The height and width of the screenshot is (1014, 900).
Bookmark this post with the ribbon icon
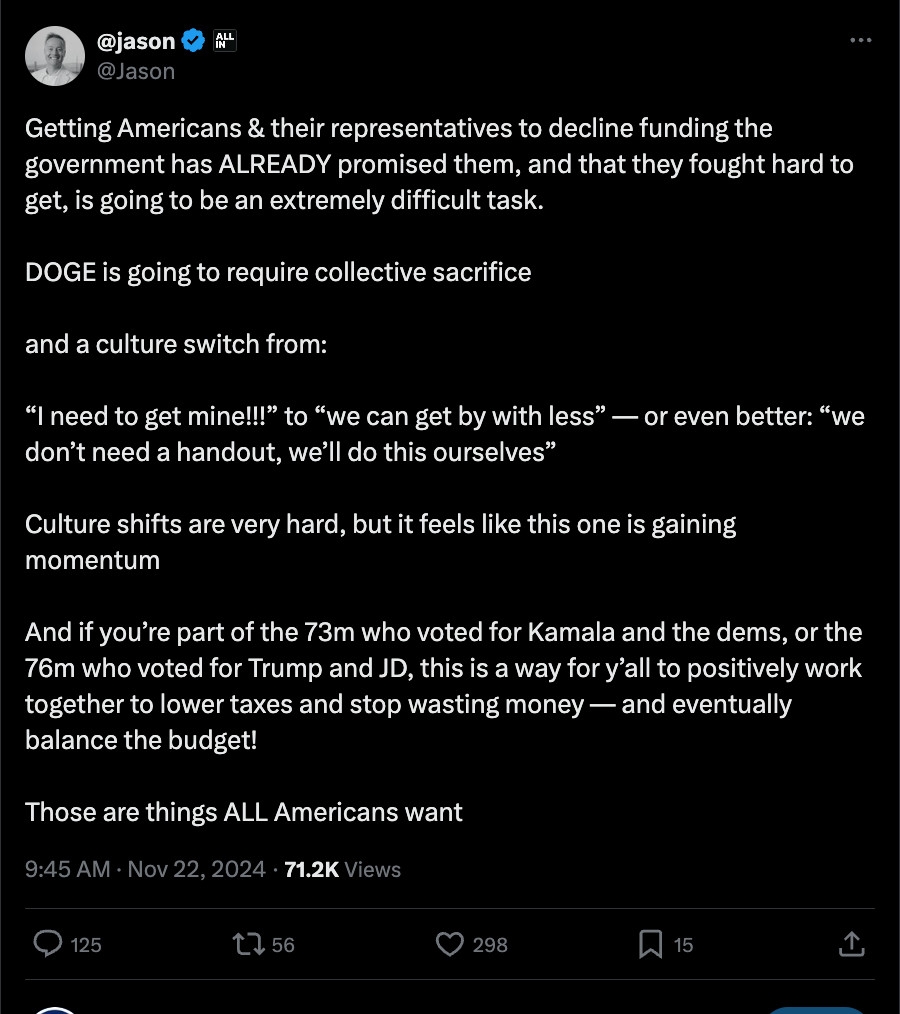[x=650, y=944]
